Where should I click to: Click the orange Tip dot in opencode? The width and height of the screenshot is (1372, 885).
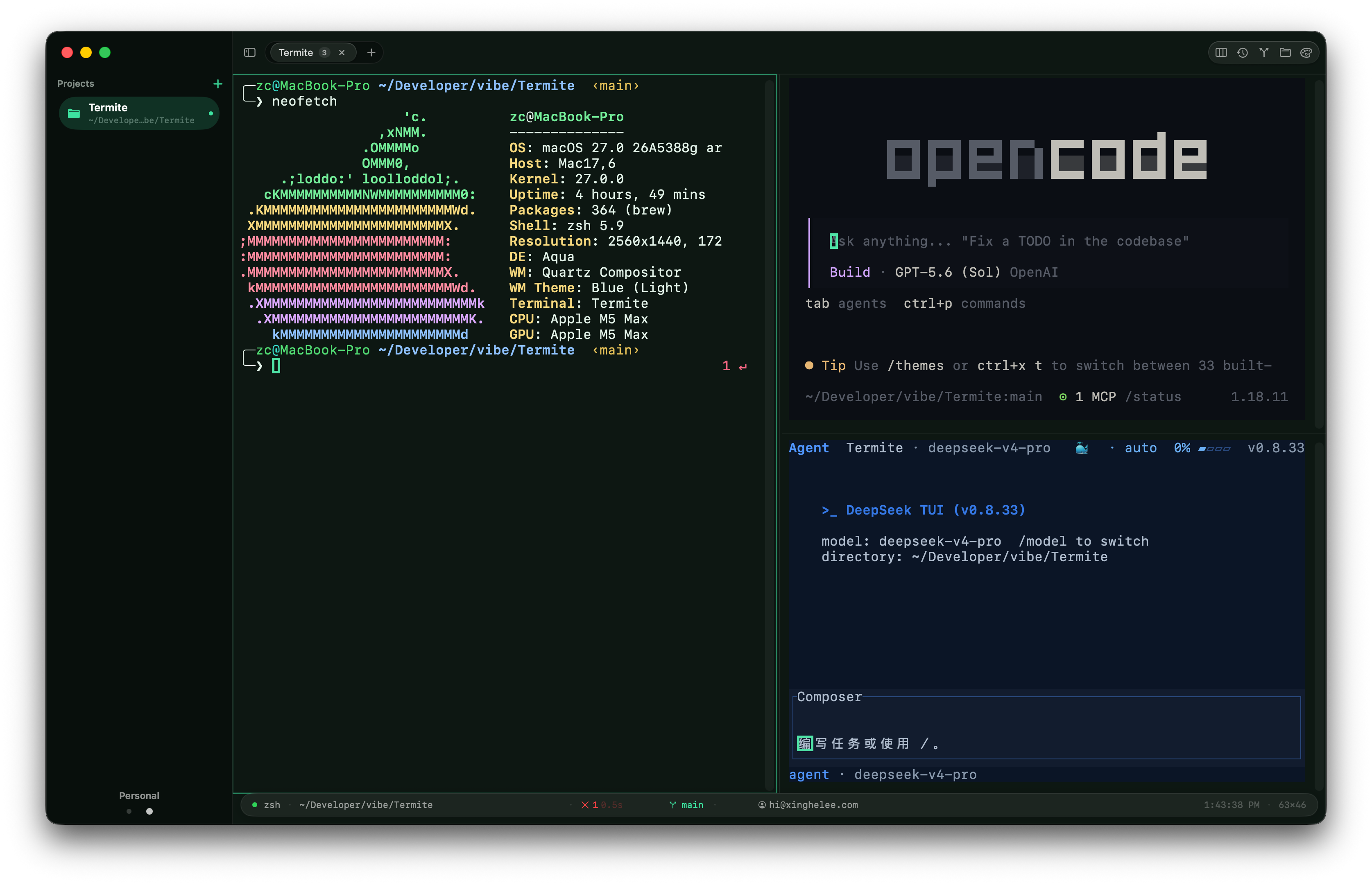(x=809, y=366)
